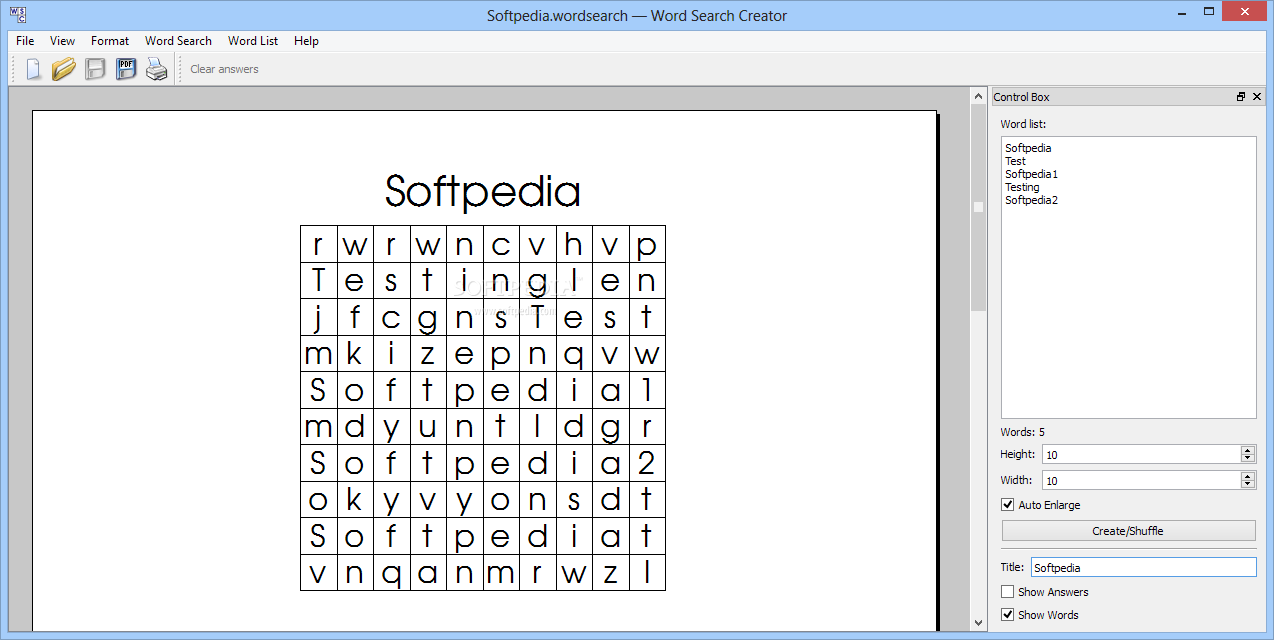The height and width of the screenshot is (640, 1274).
Task: Click the Width input field
Action: pos(1141,480)
